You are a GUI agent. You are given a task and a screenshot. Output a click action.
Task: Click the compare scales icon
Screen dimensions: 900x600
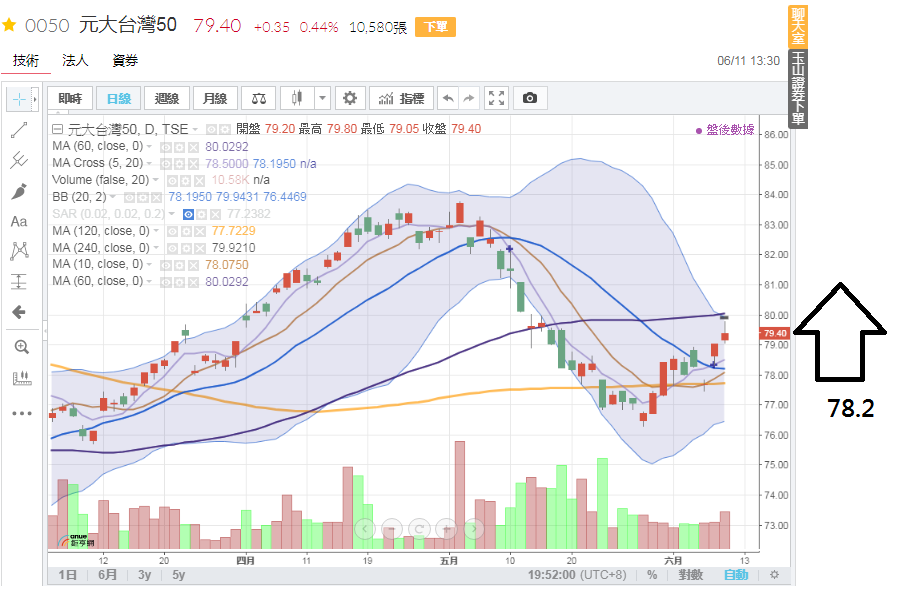click(x=260, y=98)
